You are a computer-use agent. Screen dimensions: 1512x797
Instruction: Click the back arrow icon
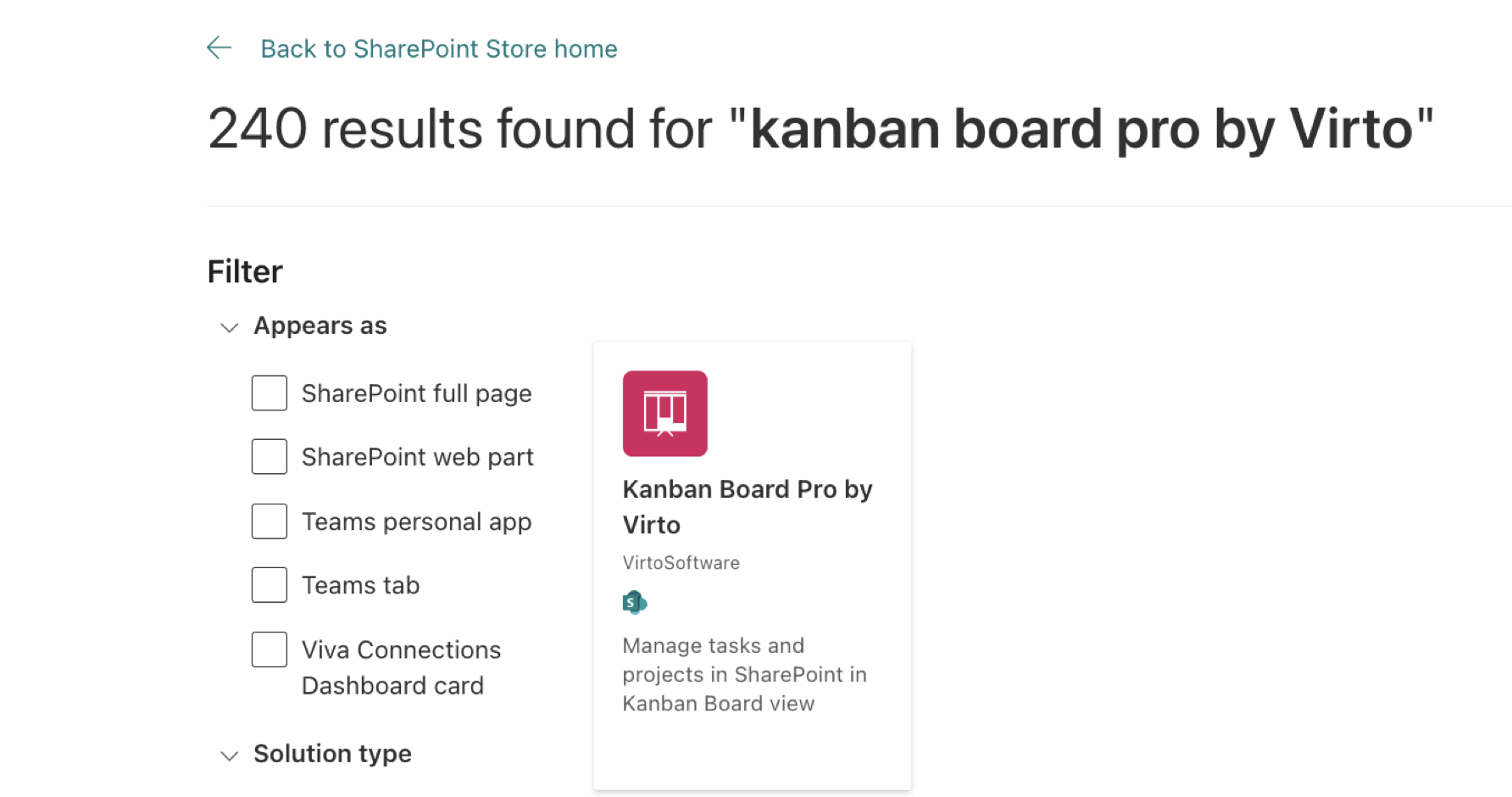point(220,47)
